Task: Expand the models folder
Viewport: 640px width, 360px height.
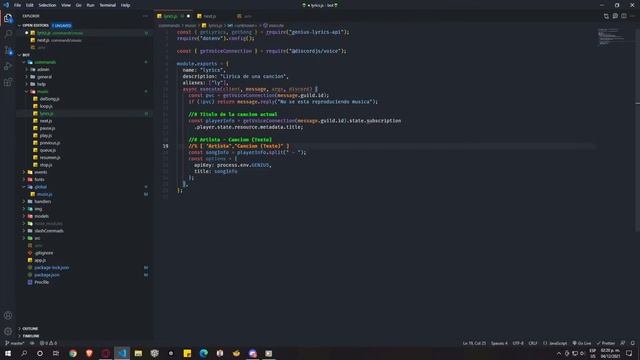Action: (x=41, y=216)
